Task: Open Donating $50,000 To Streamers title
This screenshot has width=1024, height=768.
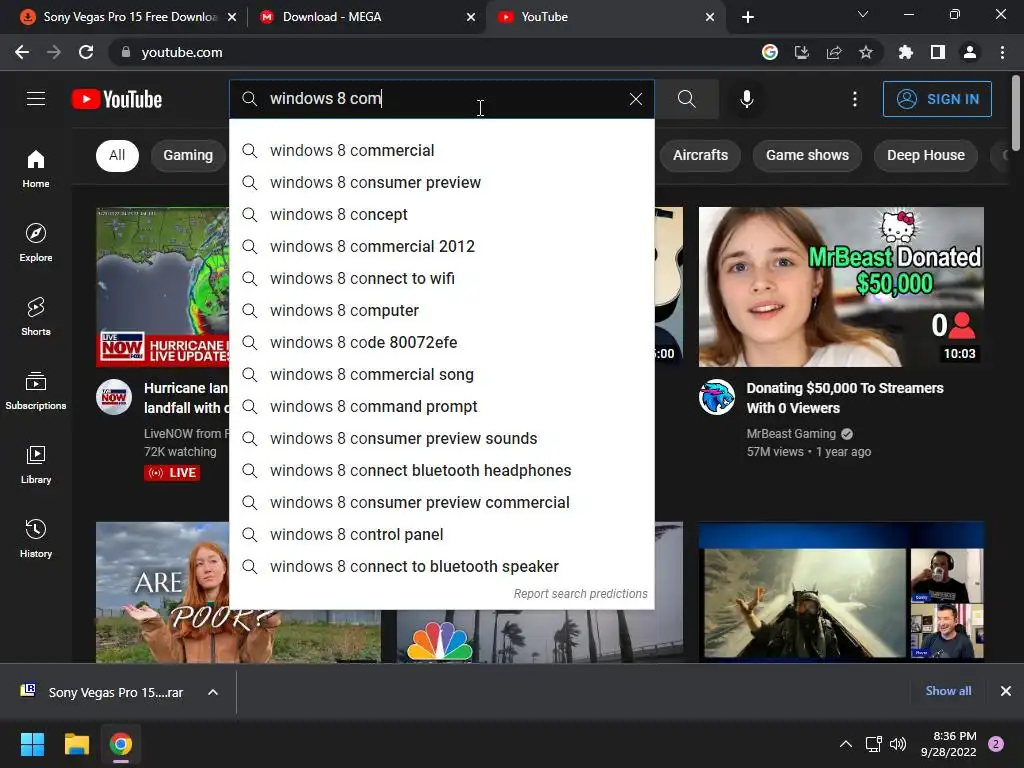Action: [844, 398]
